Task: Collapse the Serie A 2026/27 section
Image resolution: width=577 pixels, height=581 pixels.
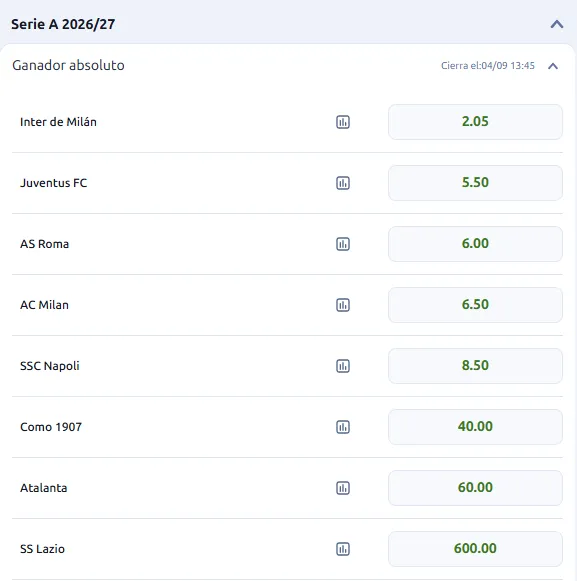Action: tap(557, 24)
